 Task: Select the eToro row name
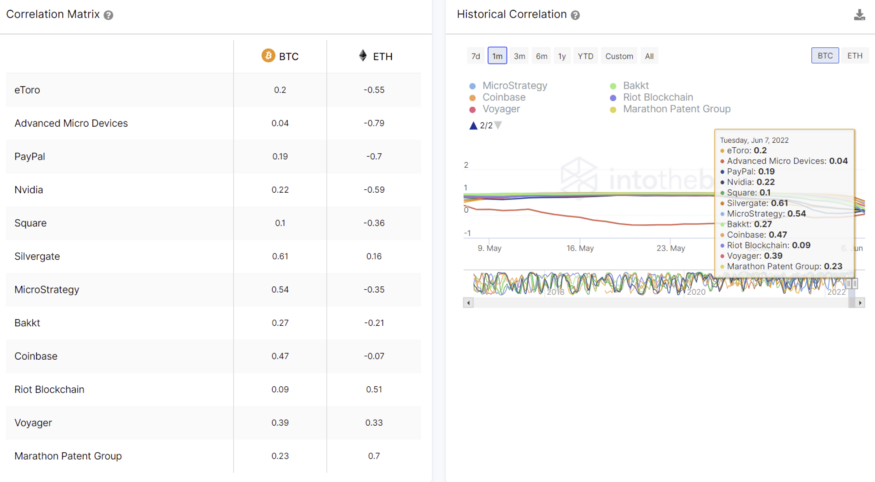27,90
